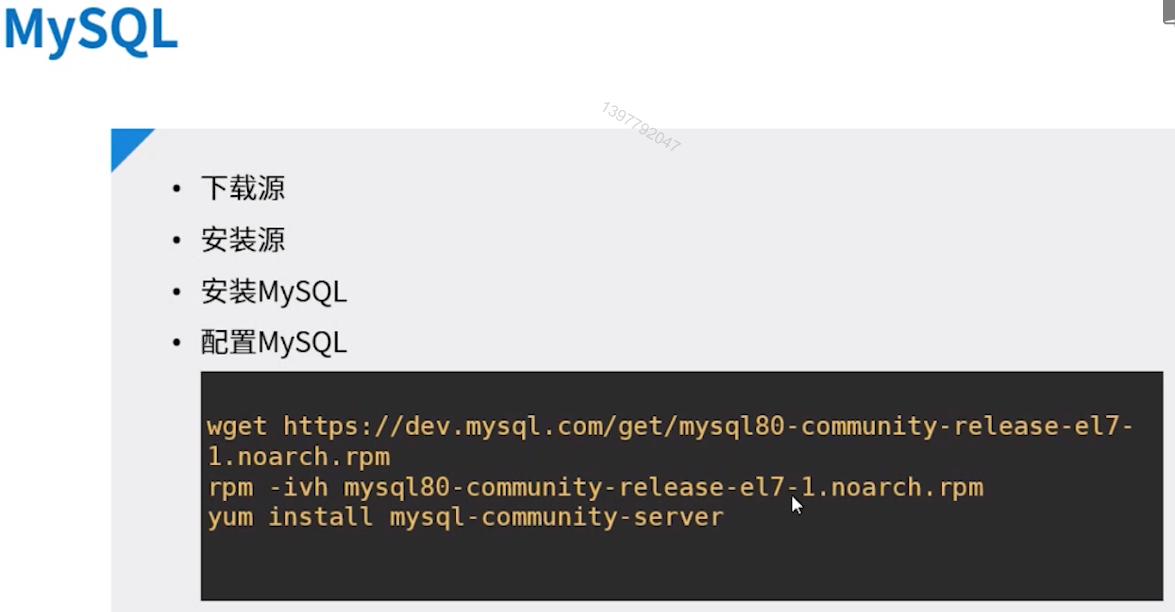This screenshot has height=612, width=1175.
Task: Click the bullet dot before 下载源
Action: click(x=176, y=188)
